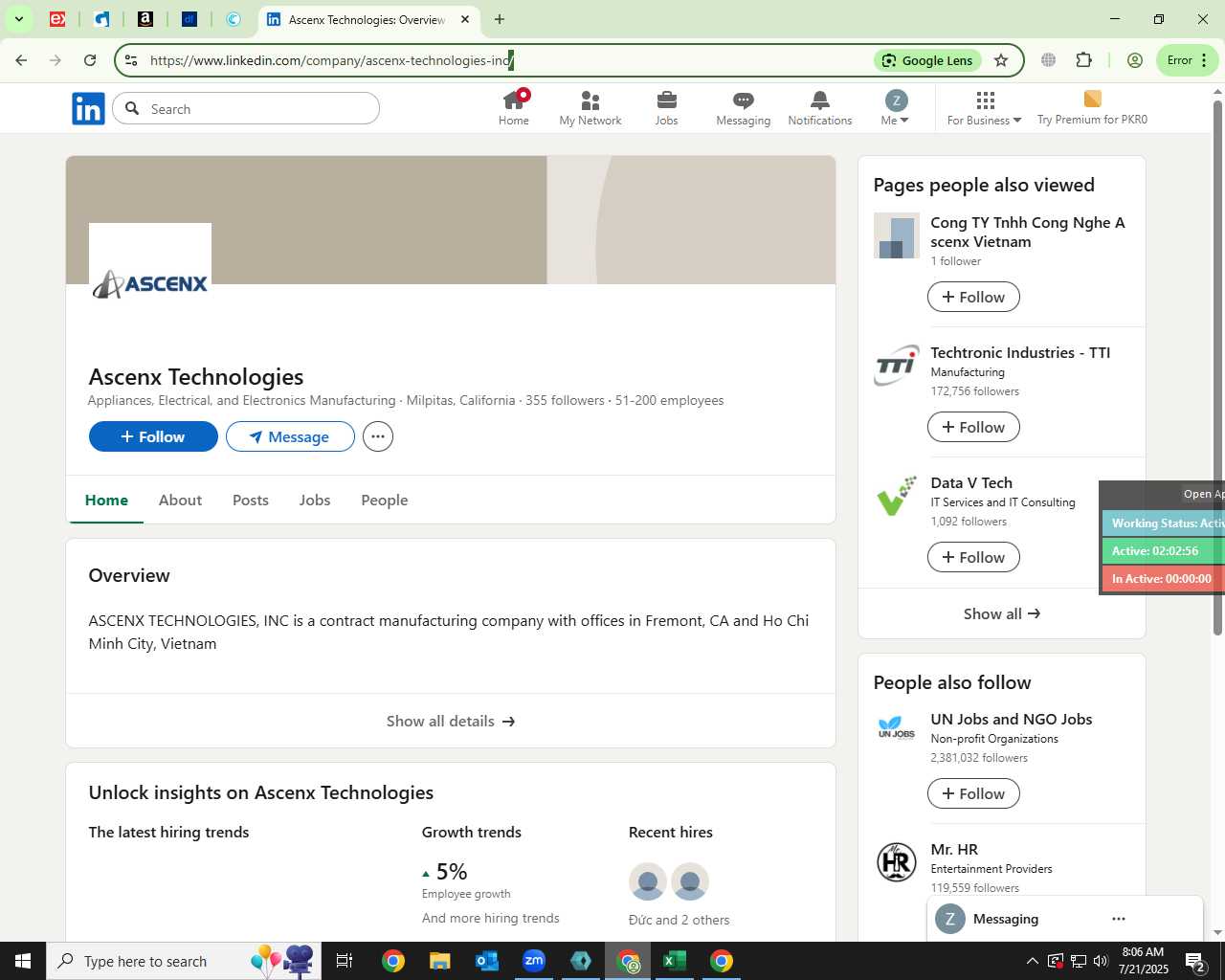The image size is (1225, 980).
Task: Open a new browser tab
Action: [x=500, y=19]
